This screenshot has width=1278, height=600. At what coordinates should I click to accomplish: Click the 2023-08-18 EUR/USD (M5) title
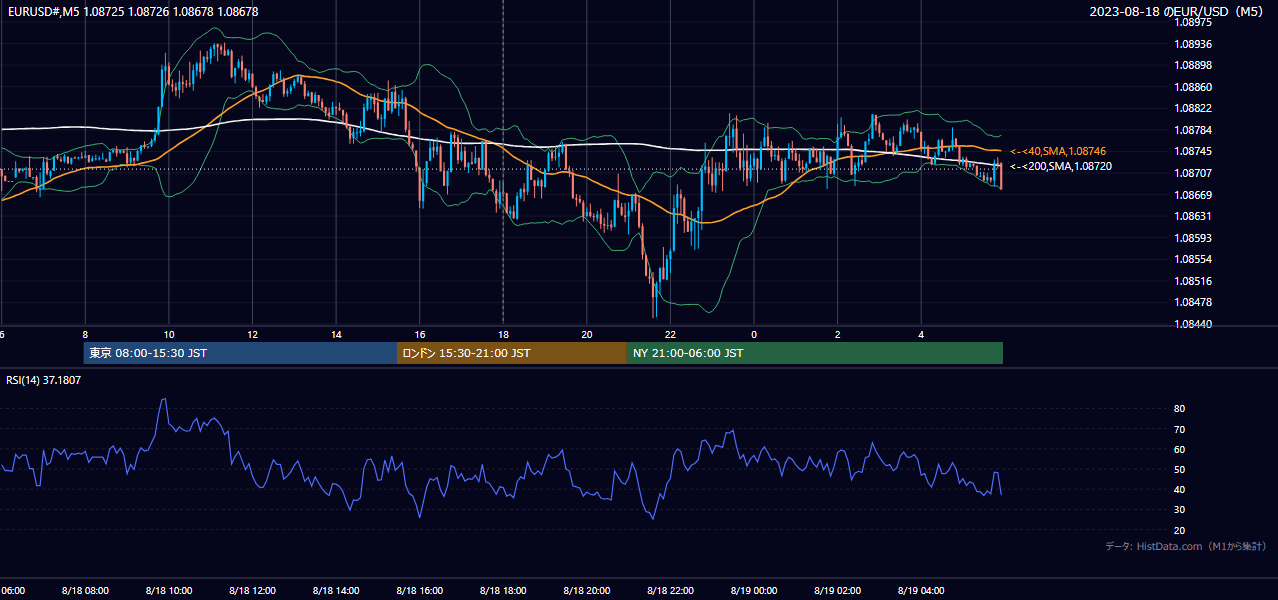pos(1178,11)
